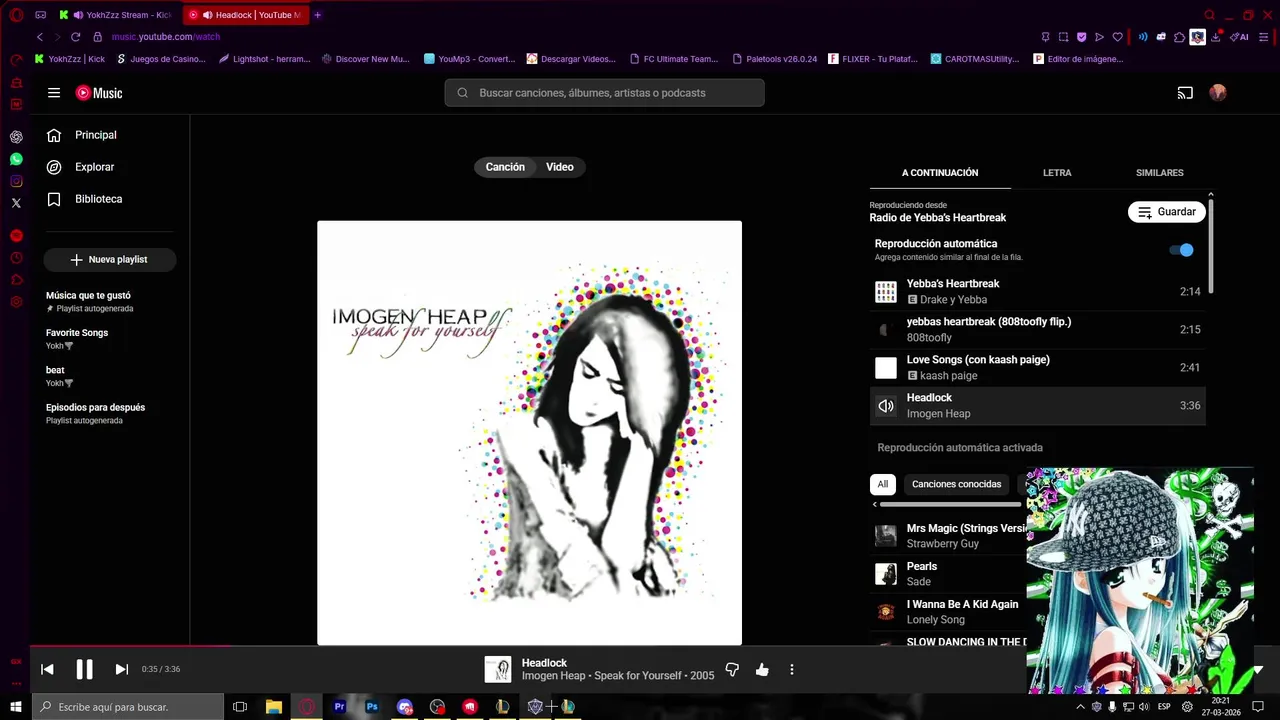
Task: Open browser downloads icon
Action: [x=1216, y=37]
